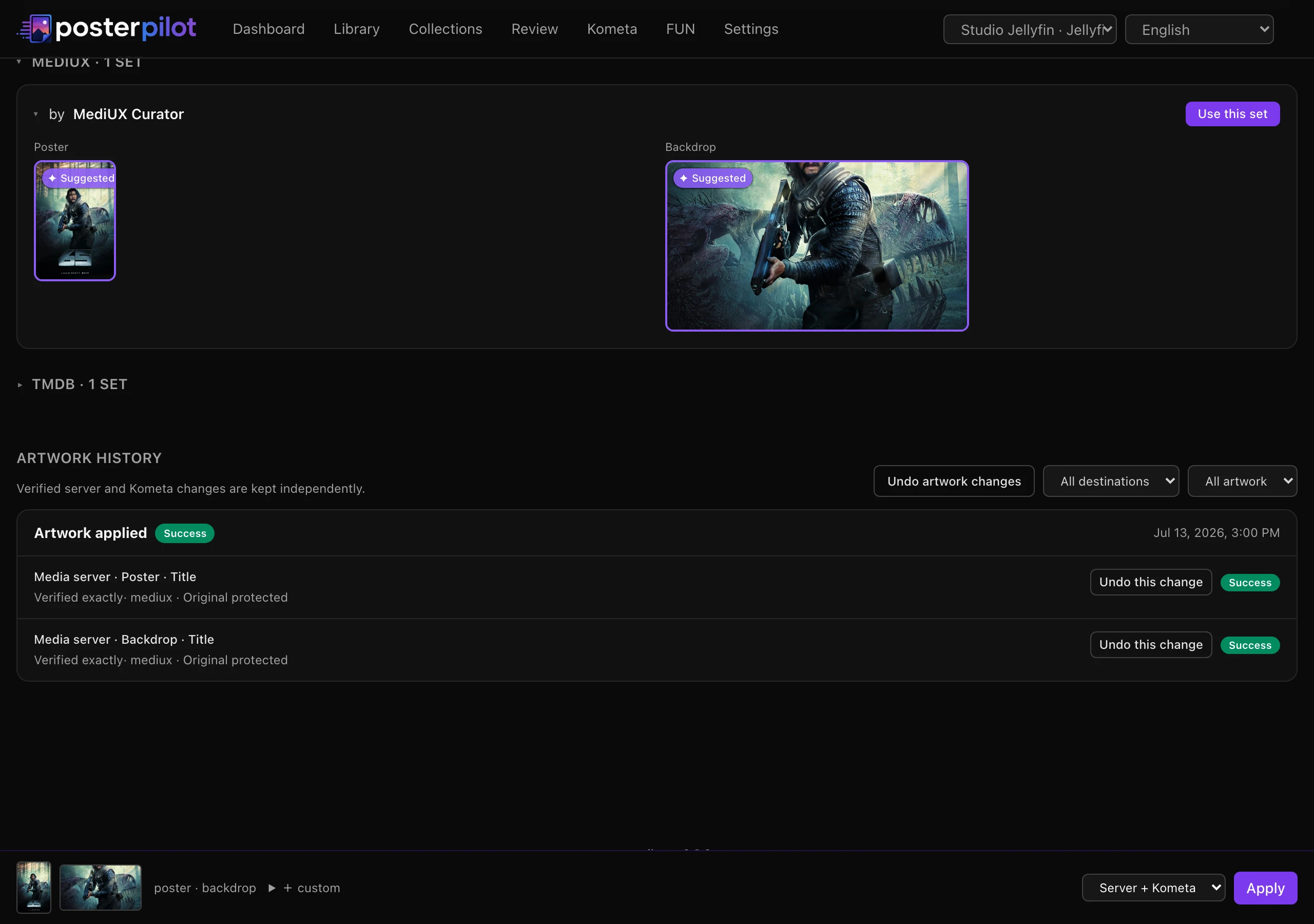Click the 'poster · backdrop' selection summary

205,888
